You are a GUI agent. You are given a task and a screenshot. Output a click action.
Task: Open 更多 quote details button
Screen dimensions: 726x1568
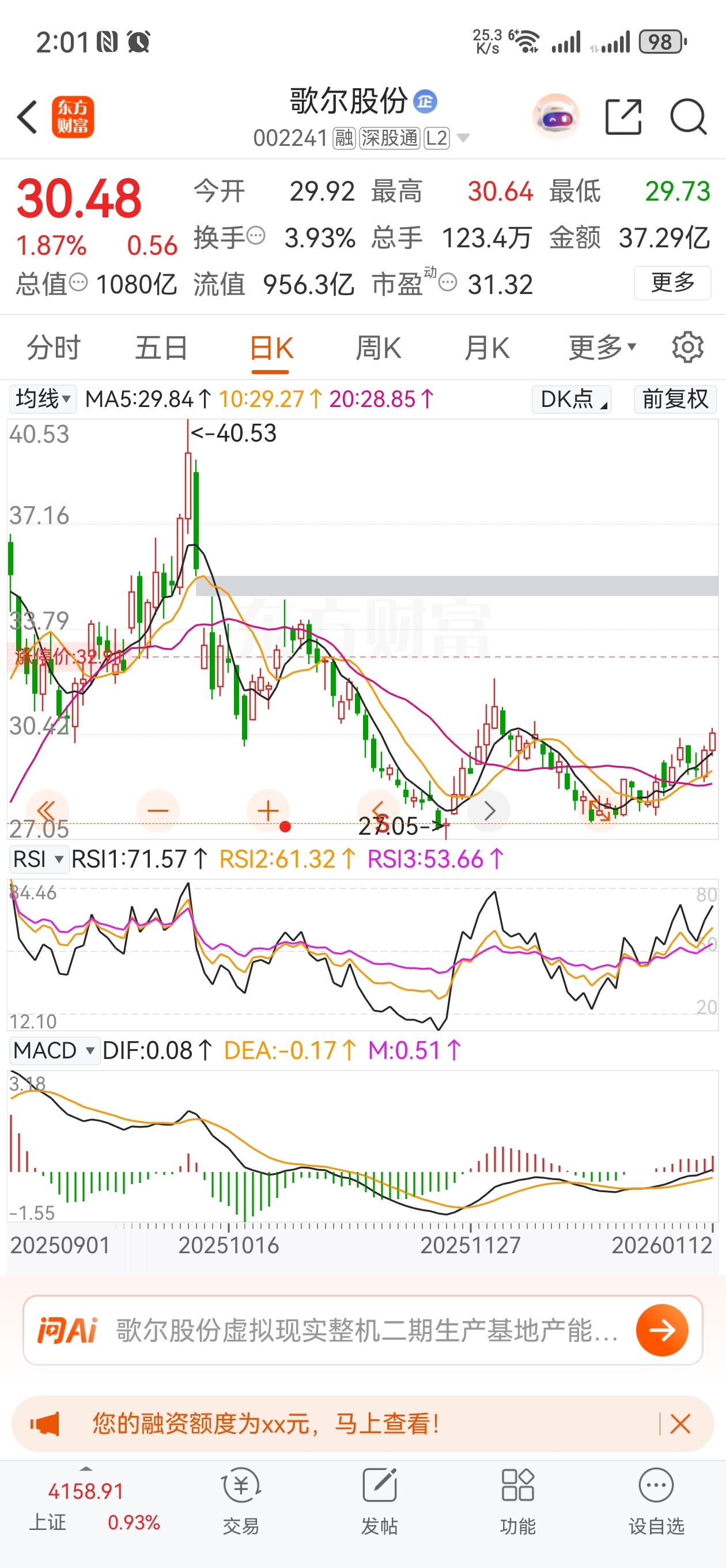672,282
